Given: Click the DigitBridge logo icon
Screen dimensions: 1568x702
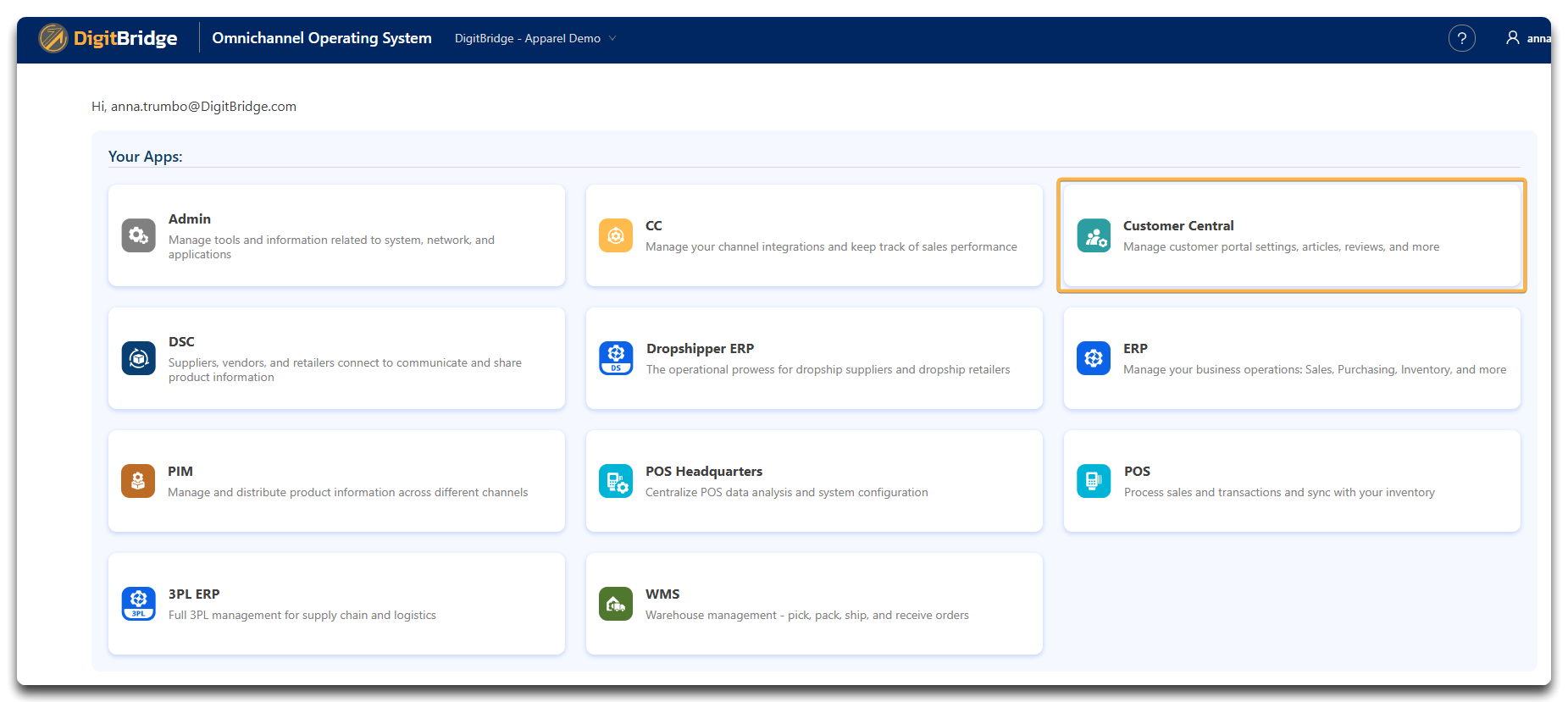Looking at the screenshot, I should coord(53,38).
